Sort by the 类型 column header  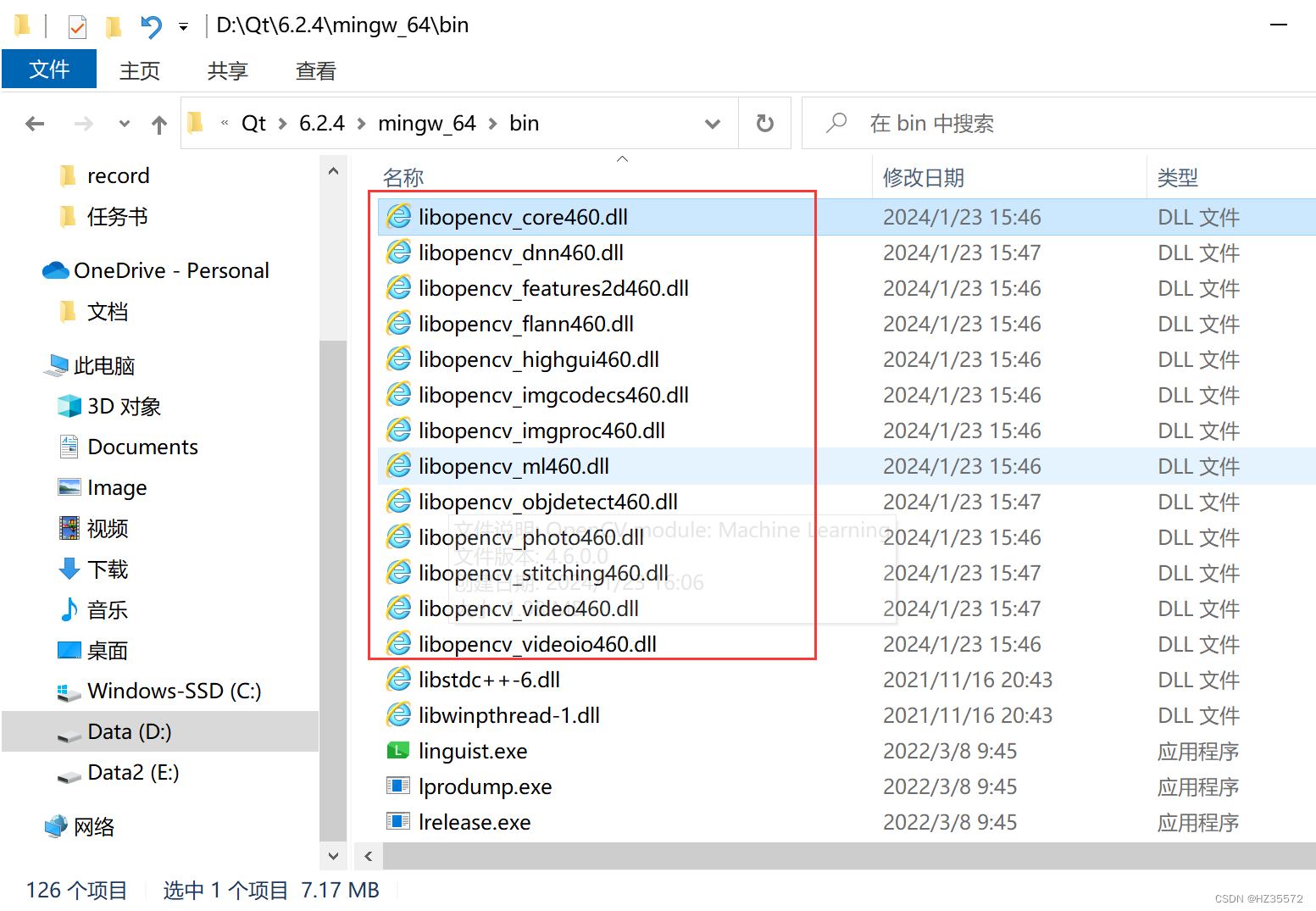coord(1178,178)
